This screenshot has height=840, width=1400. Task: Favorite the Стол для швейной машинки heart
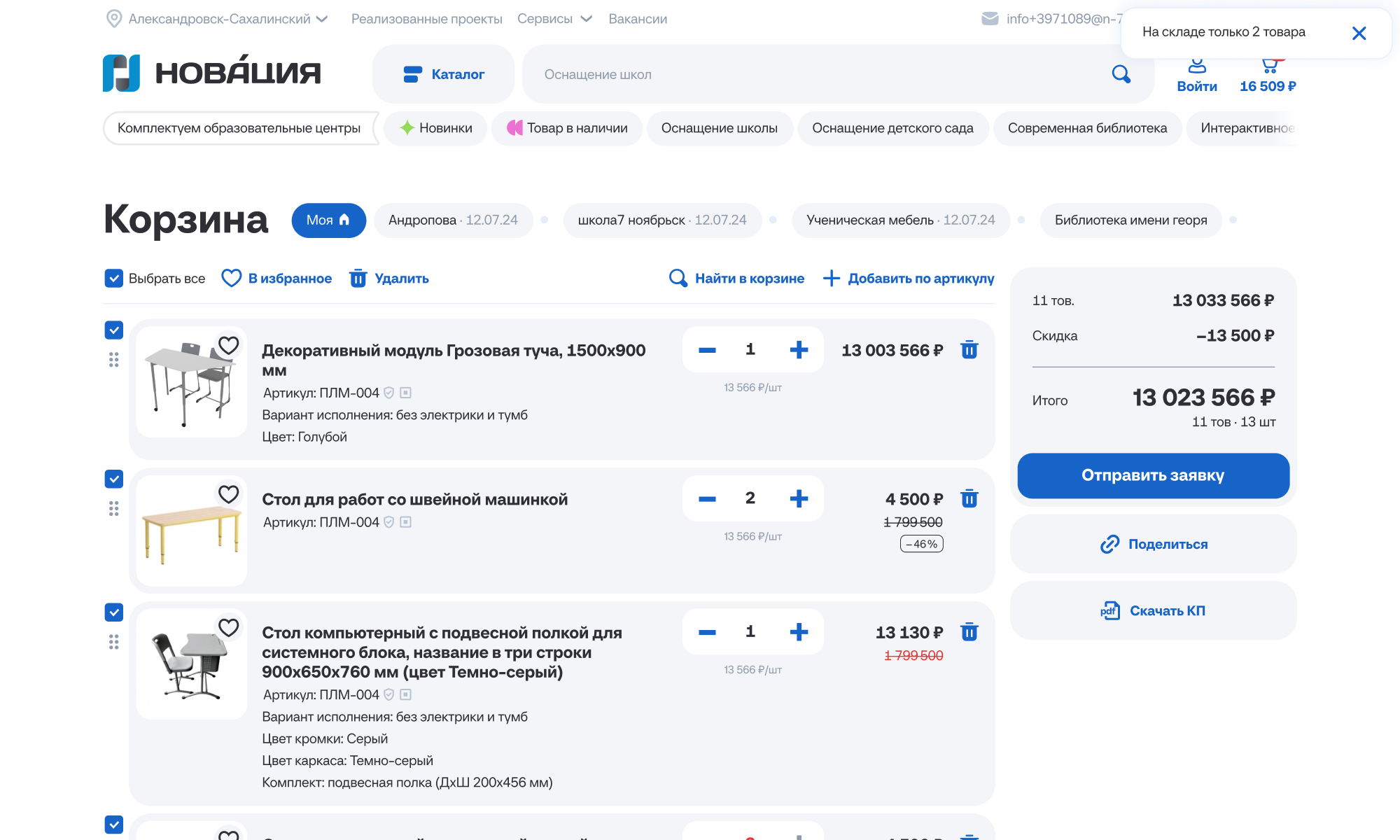click(228, 494)
